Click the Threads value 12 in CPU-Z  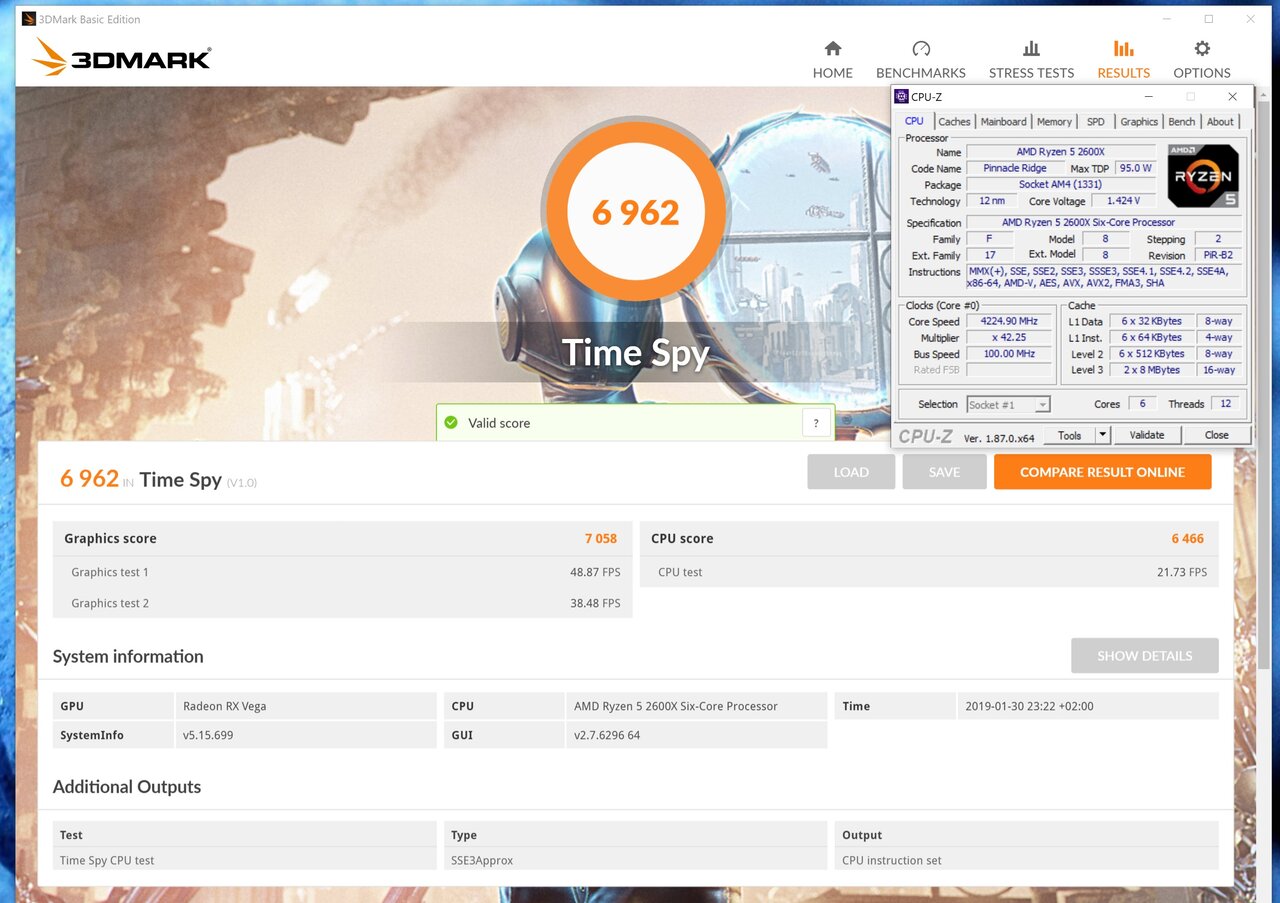1226,404
